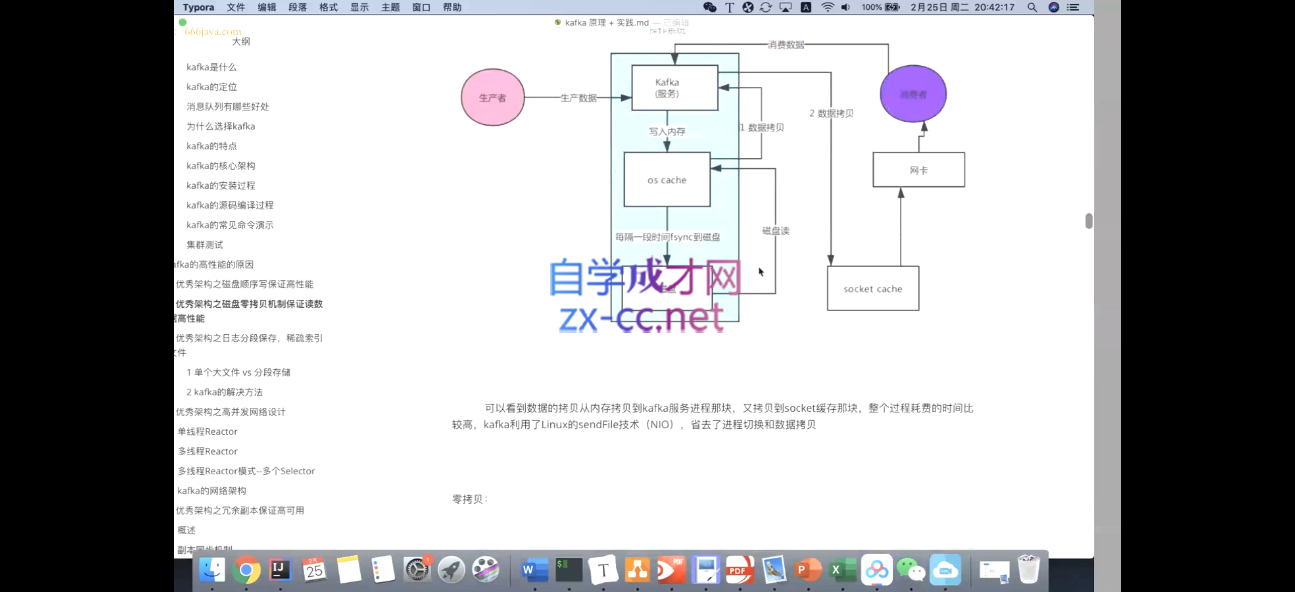This screenshot has width=1295, height=592.
Task: Select outline item 1 单个大文件 vs 分段存储
Action: pyautogui.click(x=238, y=372)
